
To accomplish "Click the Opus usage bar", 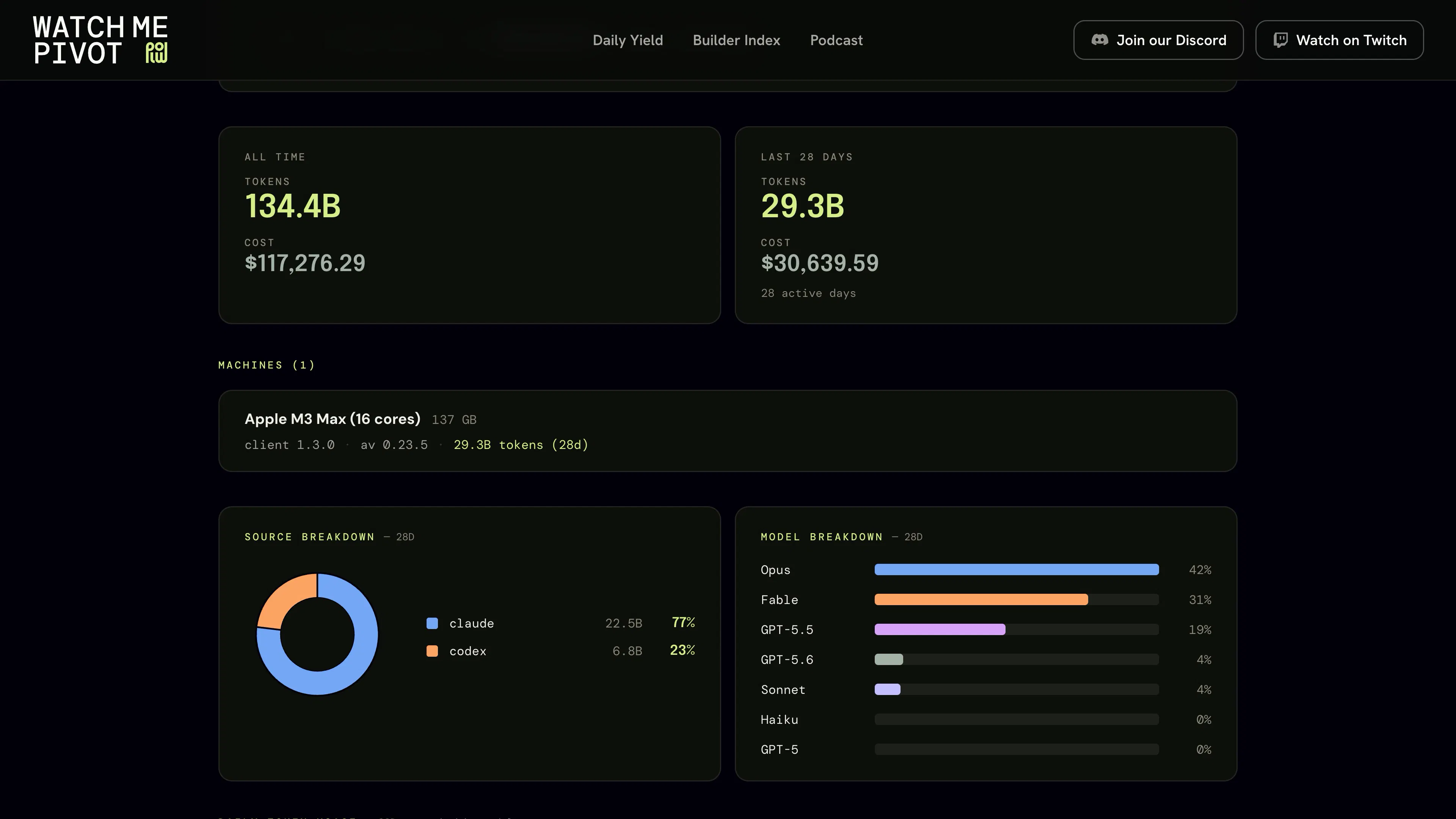I will click(1016, 569).
